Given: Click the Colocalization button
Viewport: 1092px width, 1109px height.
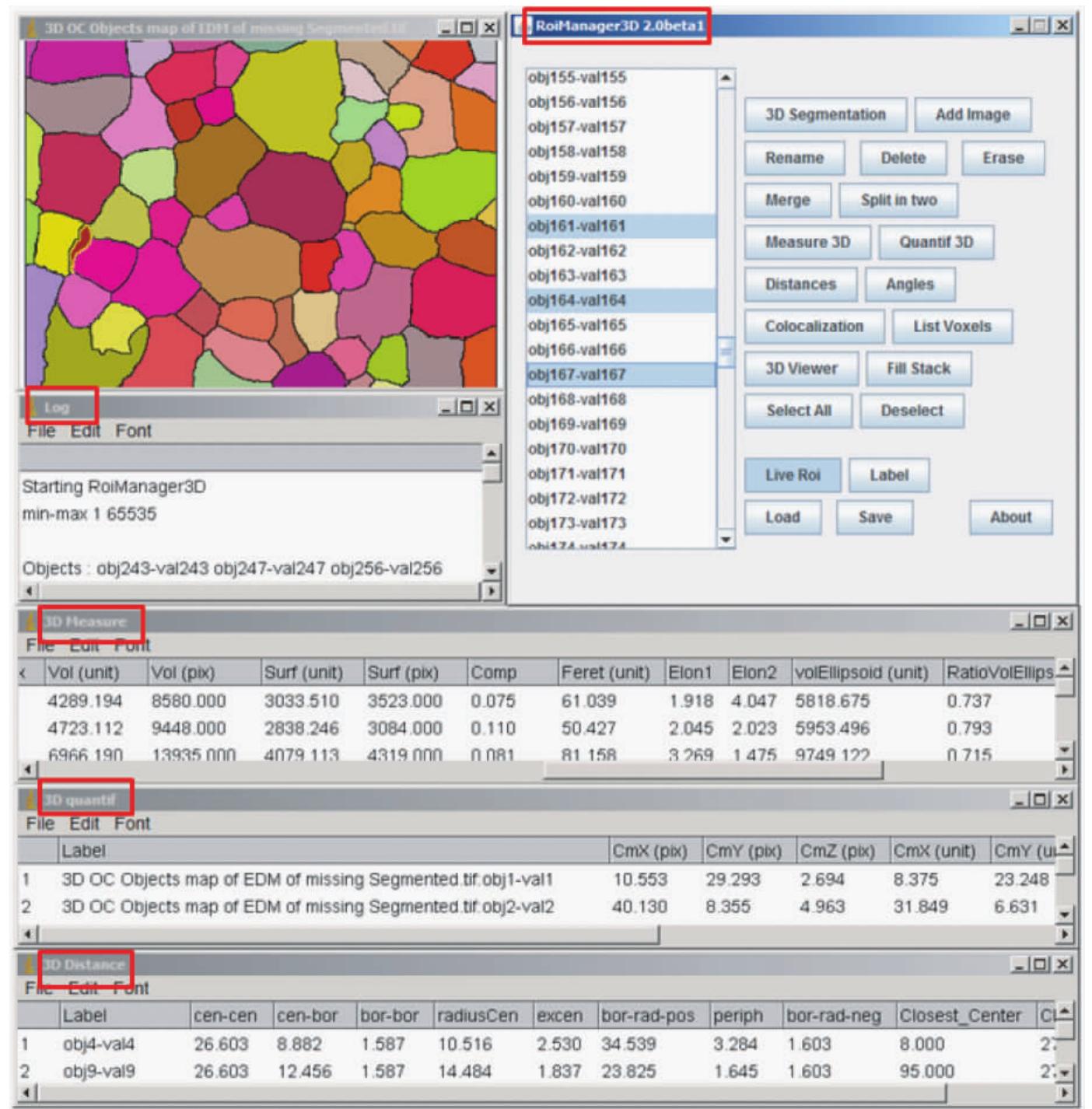Looking at the screenshot, I should pyautogui.click(x=814, y=327).
